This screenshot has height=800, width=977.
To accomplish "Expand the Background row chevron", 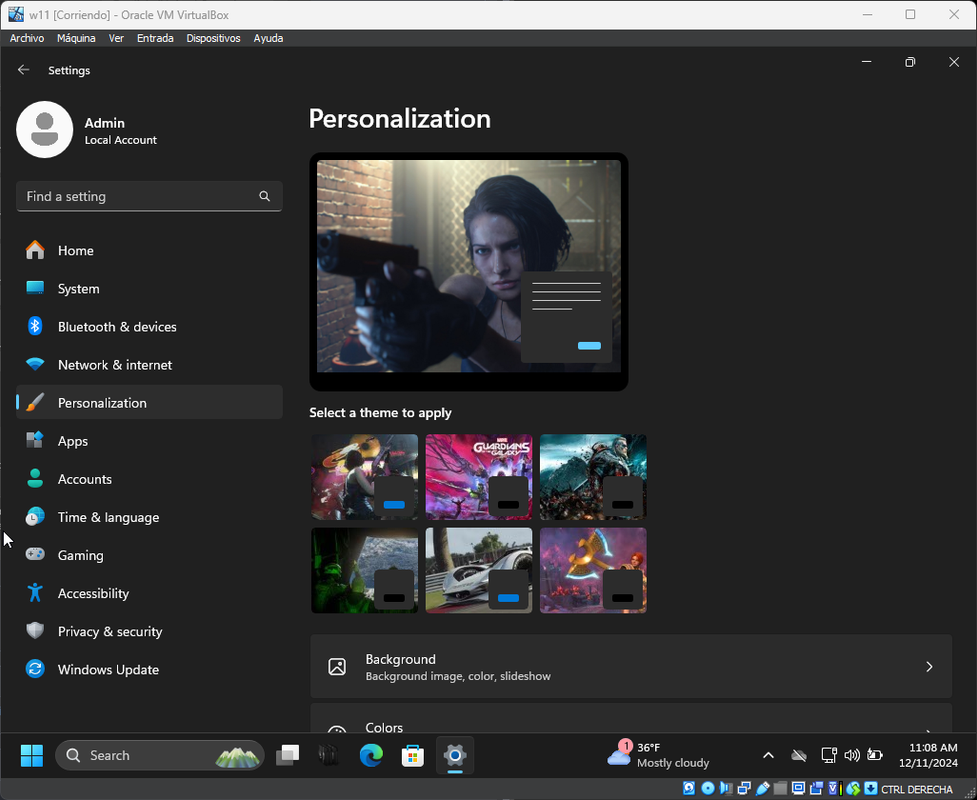I will 929,667.
